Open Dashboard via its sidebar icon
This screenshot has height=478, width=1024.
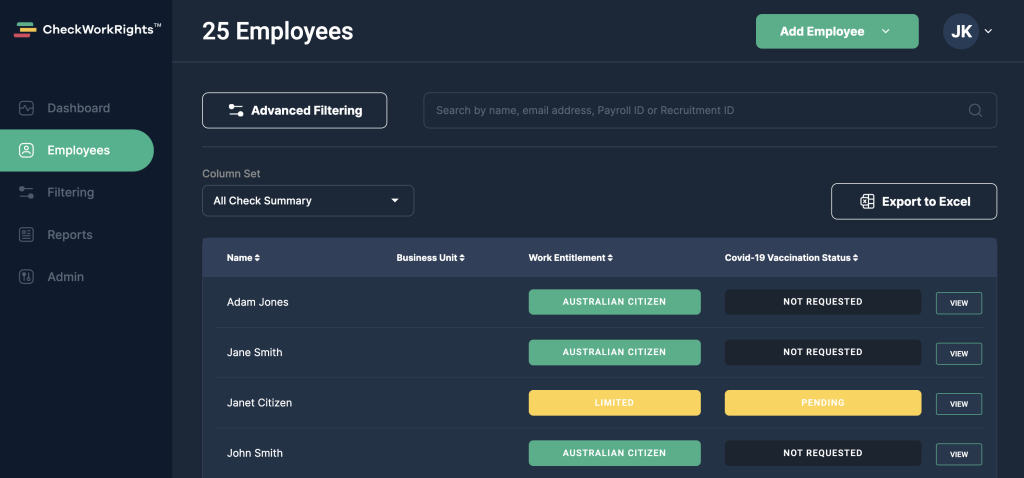click(x=26, y=108)
